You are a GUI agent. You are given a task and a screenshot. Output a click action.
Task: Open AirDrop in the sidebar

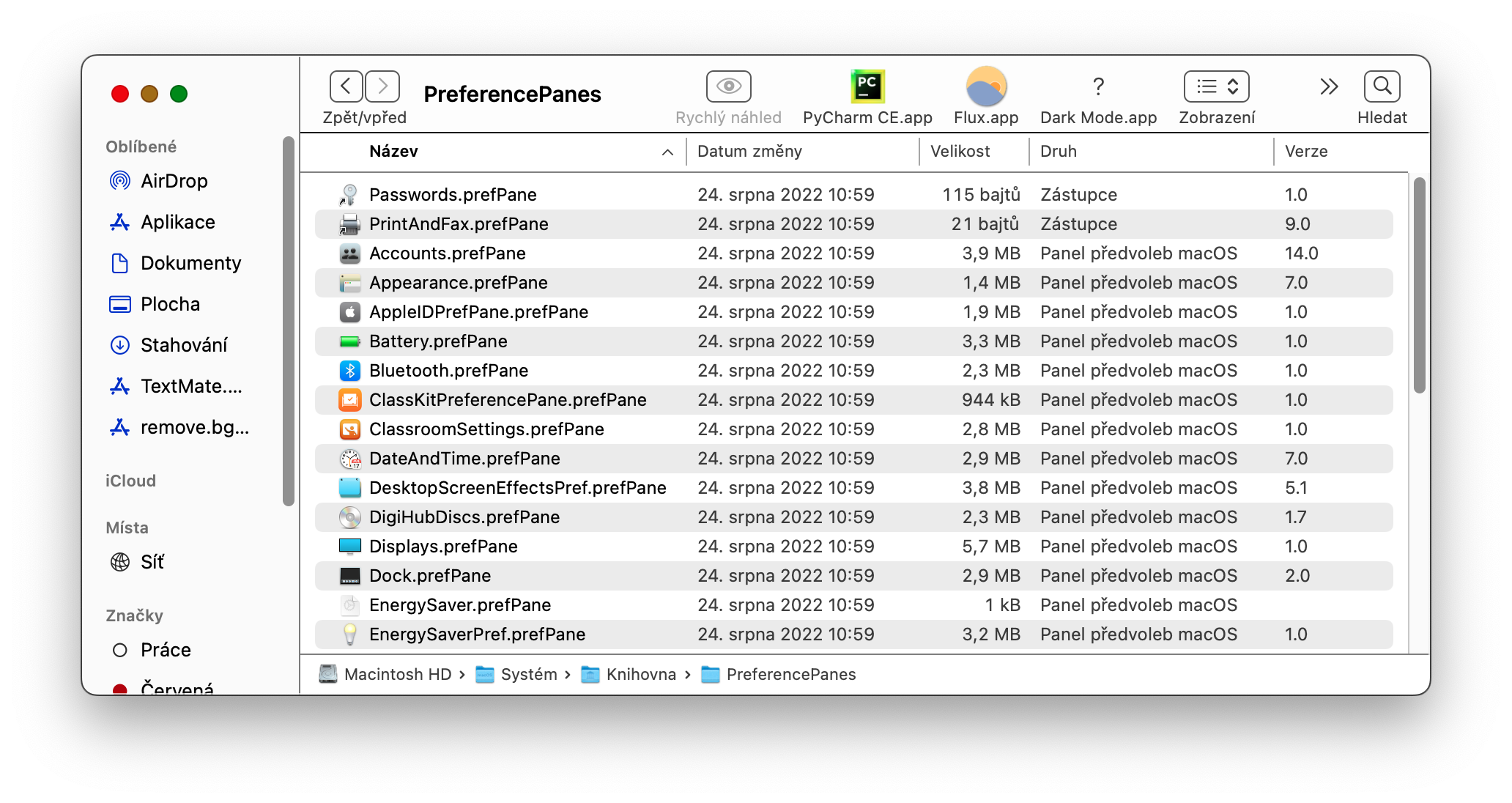[x=174, y=181]
